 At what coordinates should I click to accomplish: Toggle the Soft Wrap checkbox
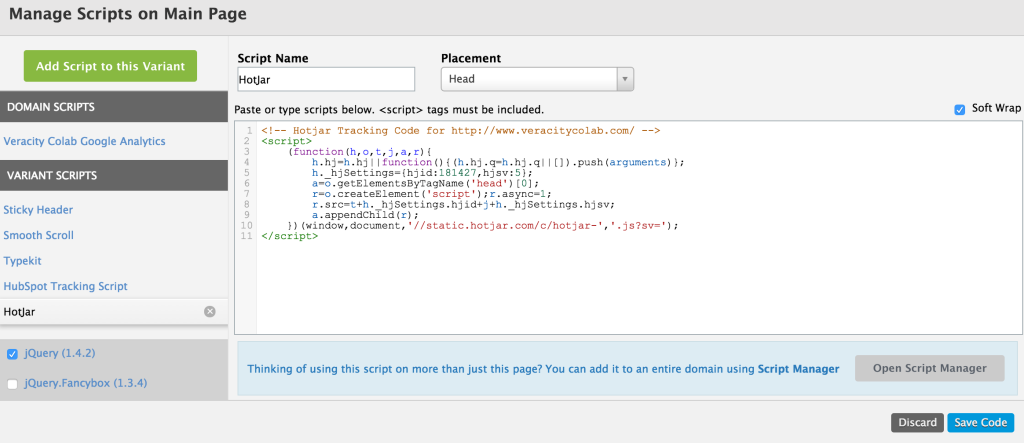coord(959,109)
